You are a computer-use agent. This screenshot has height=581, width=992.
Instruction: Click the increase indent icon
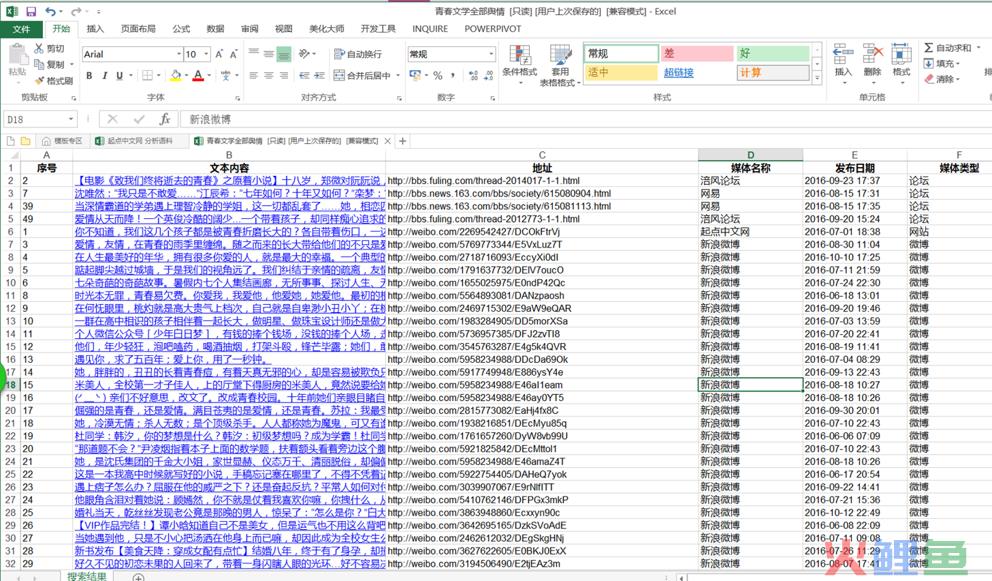(x=319, y=75)
